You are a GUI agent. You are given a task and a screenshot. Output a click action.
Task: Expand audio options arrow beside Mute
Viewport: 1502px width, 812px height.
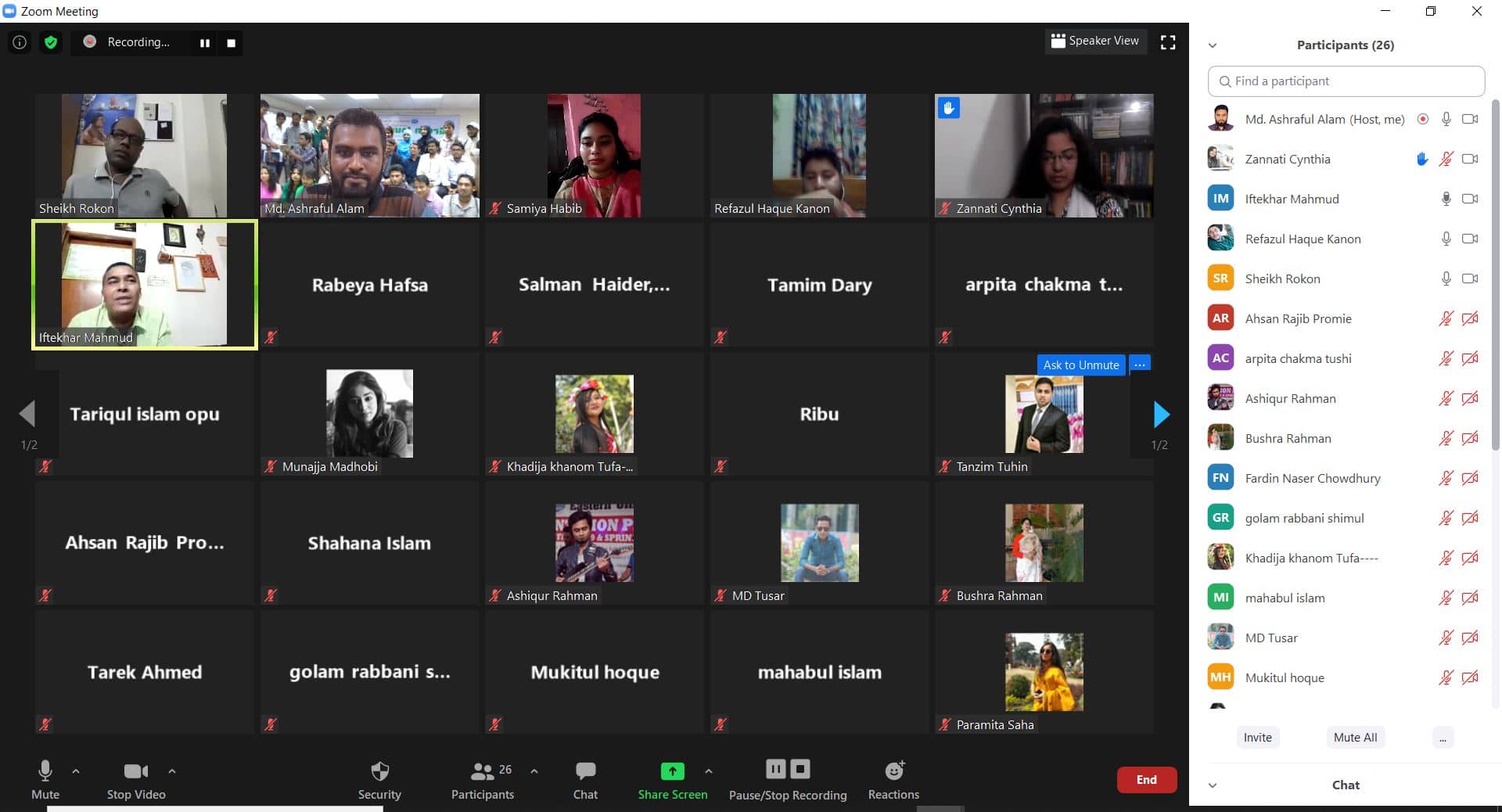click(x=76, y=771)
